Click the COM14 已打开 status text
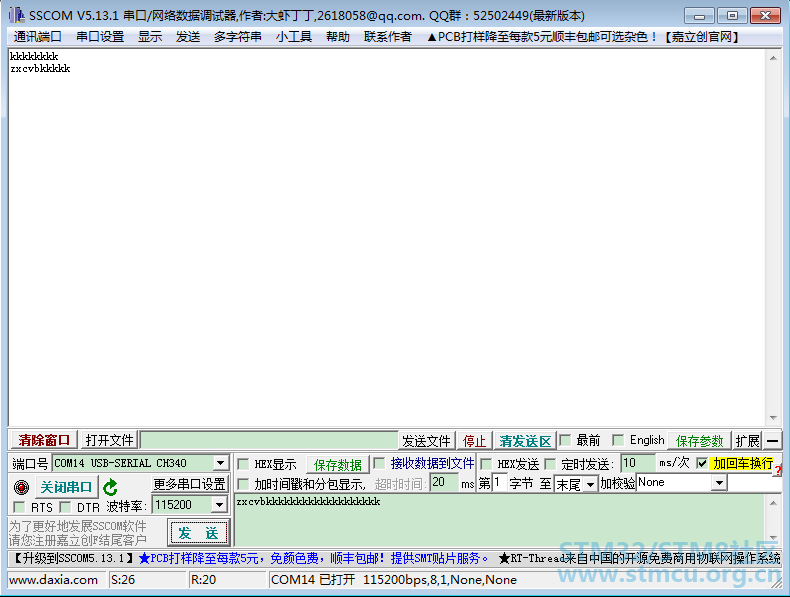 394,580
